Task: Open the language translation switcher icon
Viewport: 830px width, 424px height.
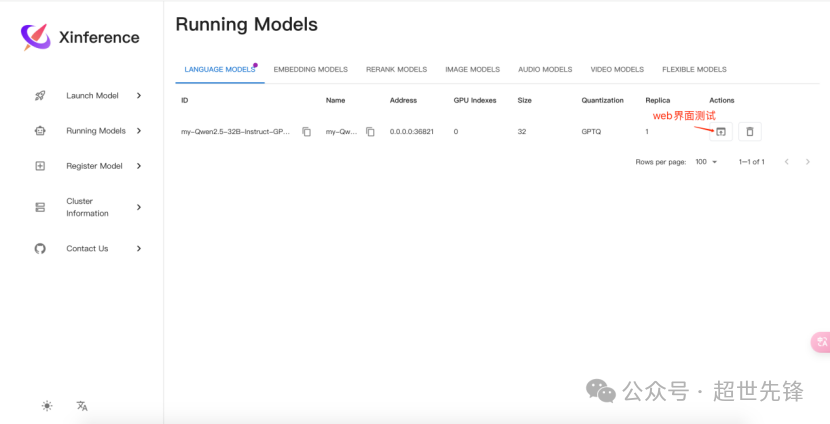Action: (82, 406)
